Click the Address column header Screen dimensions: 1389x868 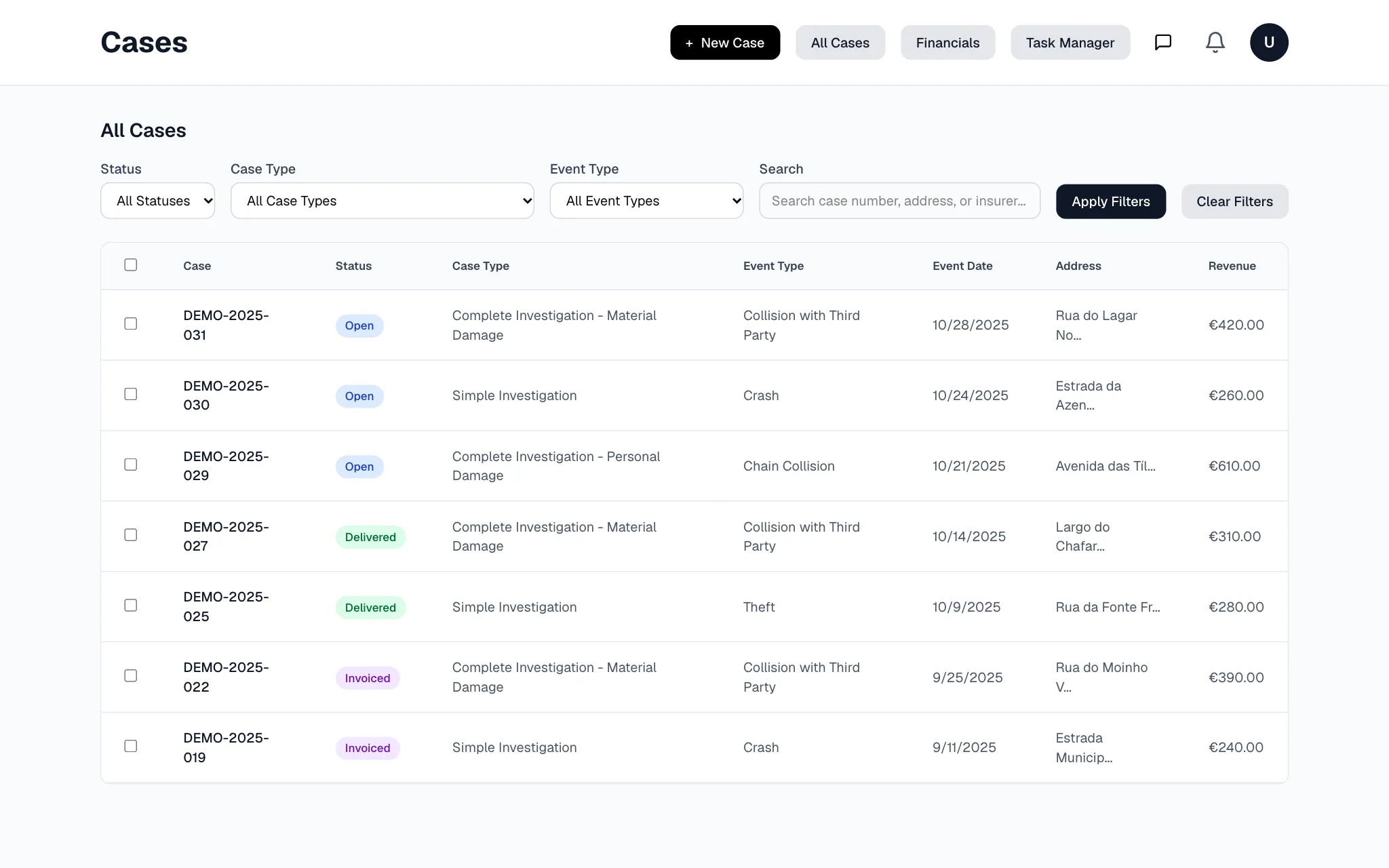(x=1078, y=266)
